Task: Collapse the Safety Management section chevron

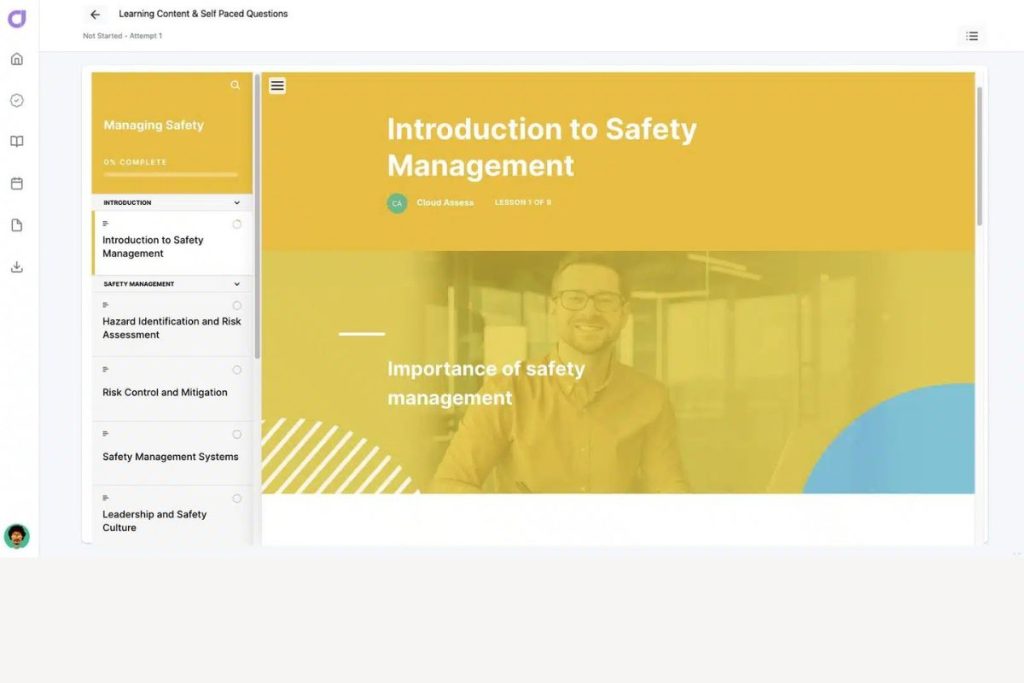Action: coord(237,284)
